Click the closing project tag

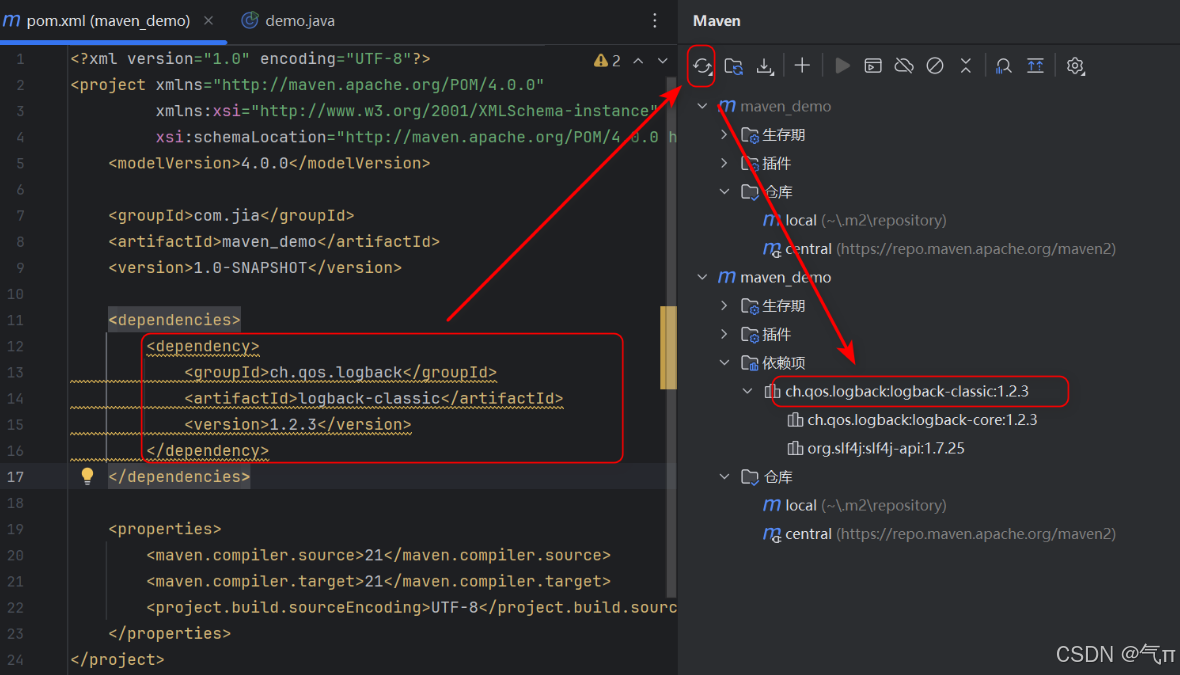[x=117, y=660]
